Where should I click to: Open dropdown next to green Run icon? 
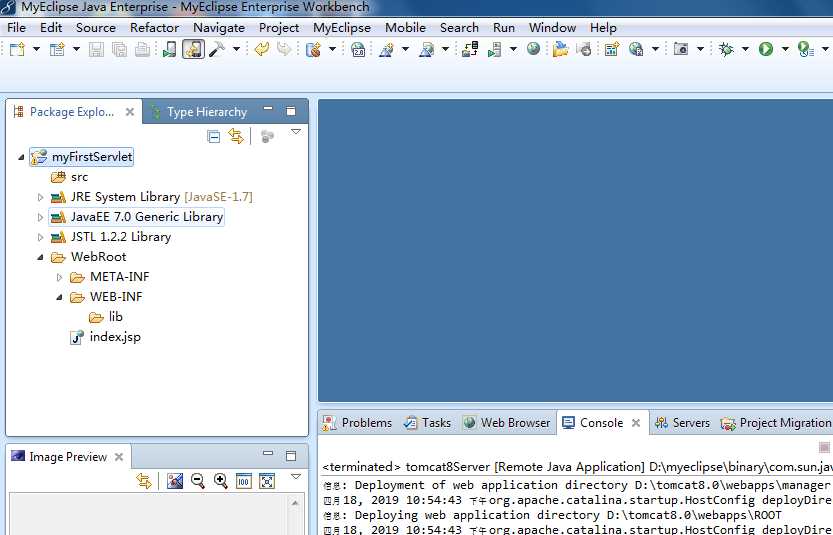point(785,49)
